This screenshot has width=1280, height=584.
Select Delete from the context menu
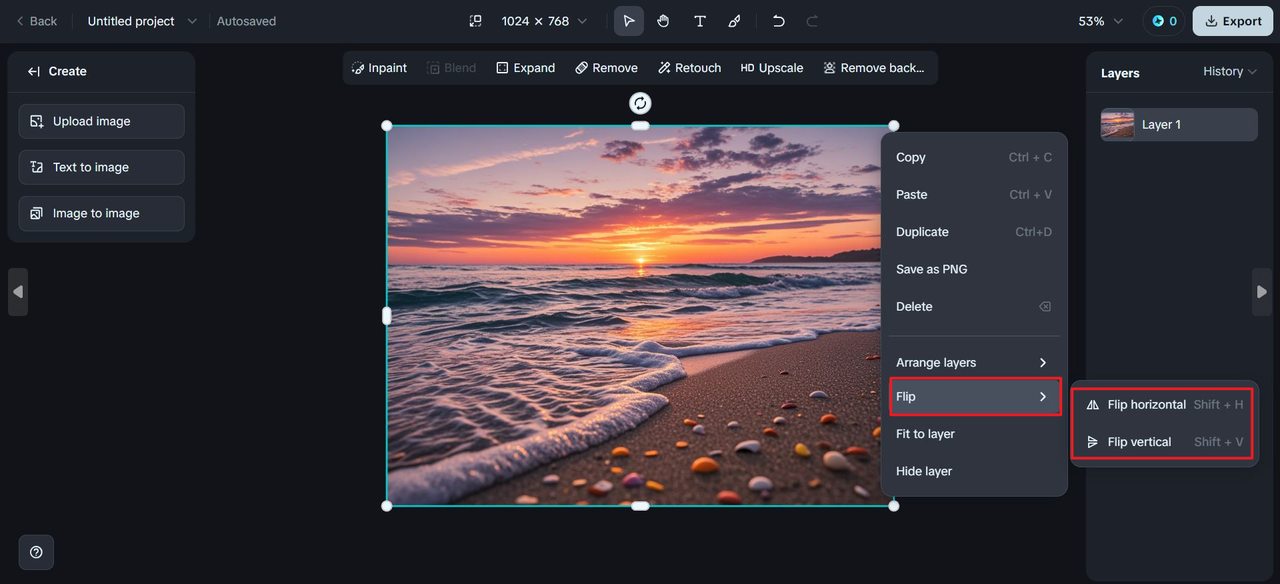974,307
